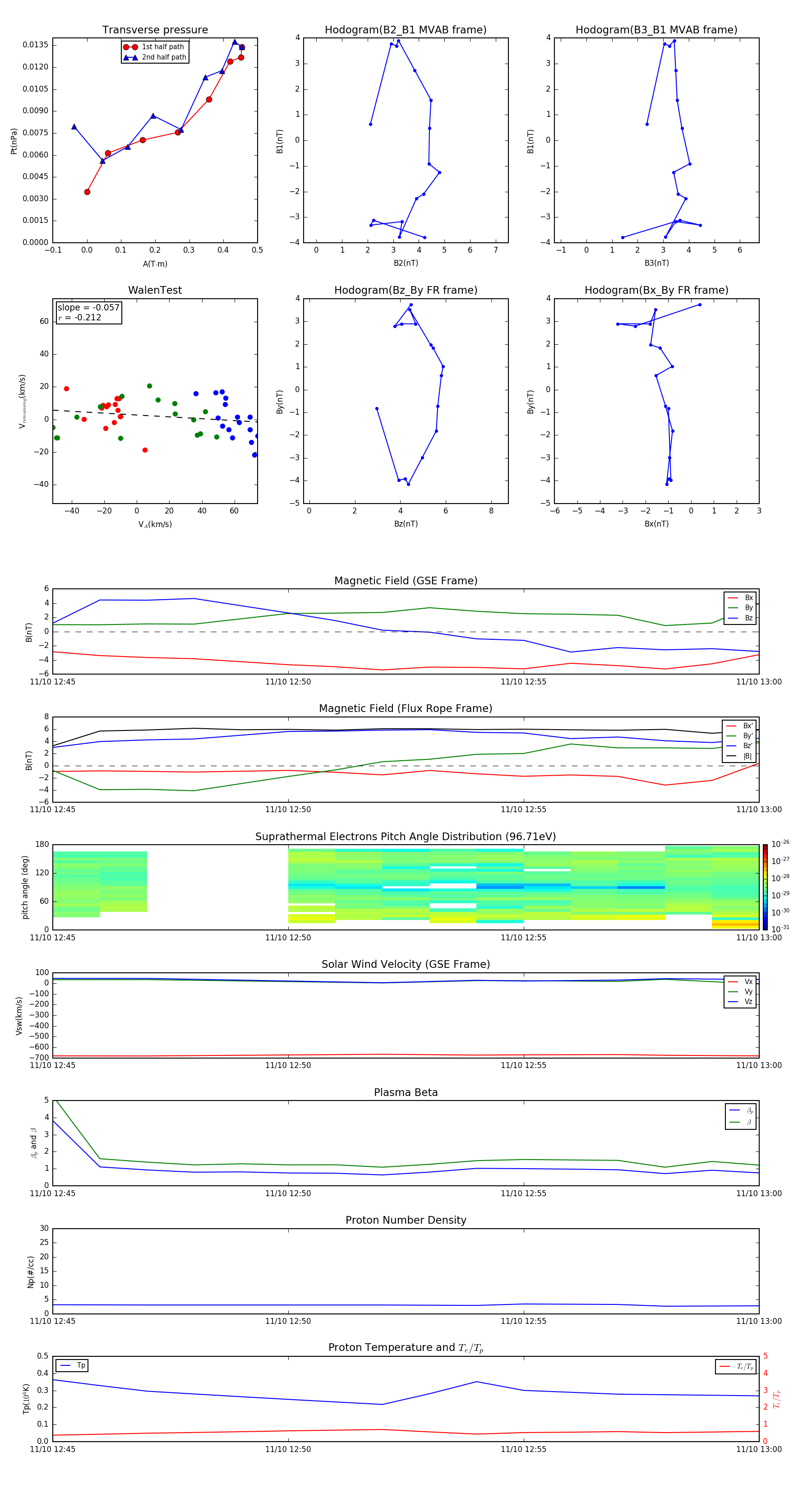Click '-700' y-tick in Solar Wind Velocity
The height and width of the screenshot is (1489, 812).
click(x=40, y=1058)
